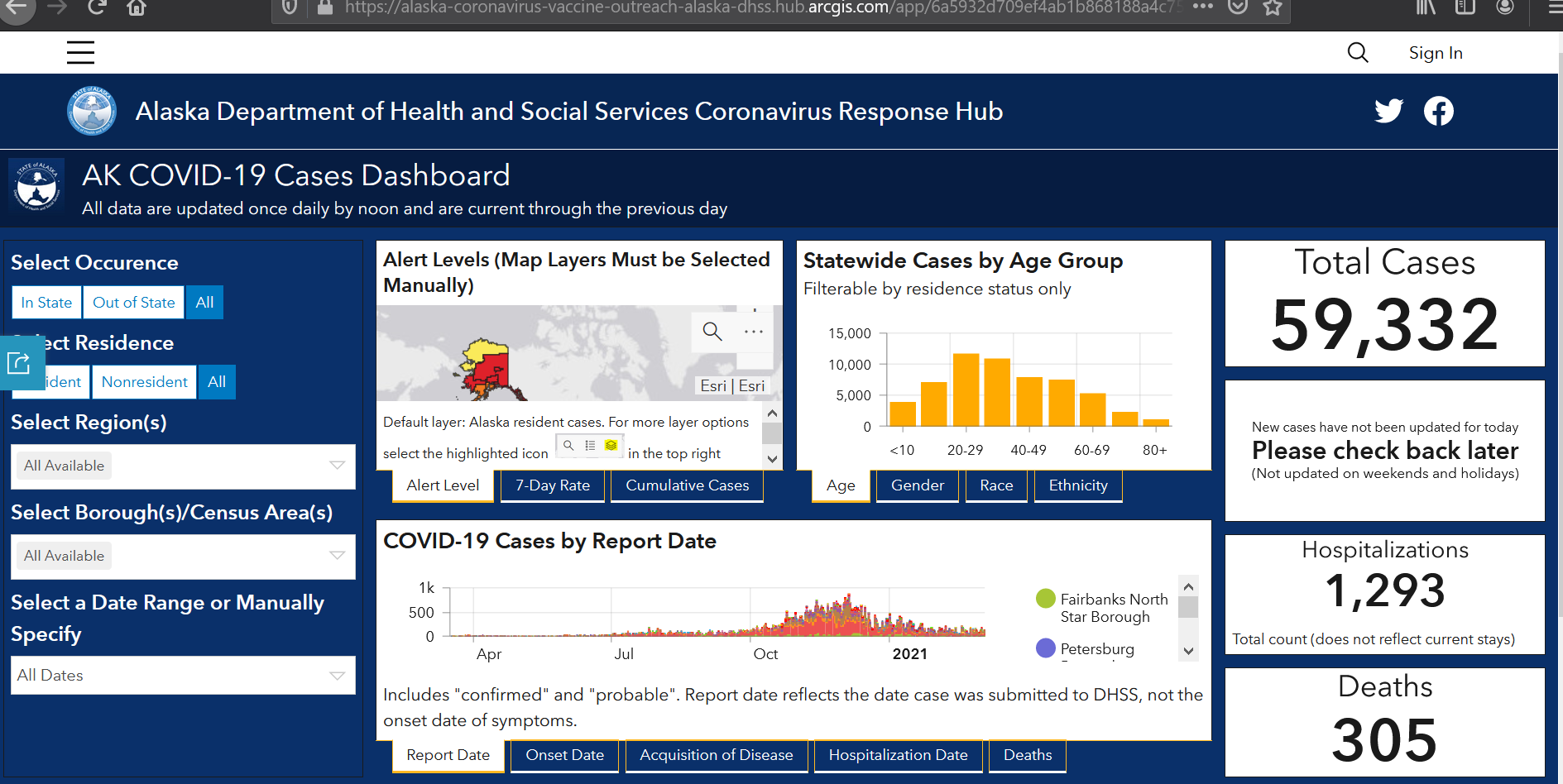Click the map search magnifier icon

point(712,332)
